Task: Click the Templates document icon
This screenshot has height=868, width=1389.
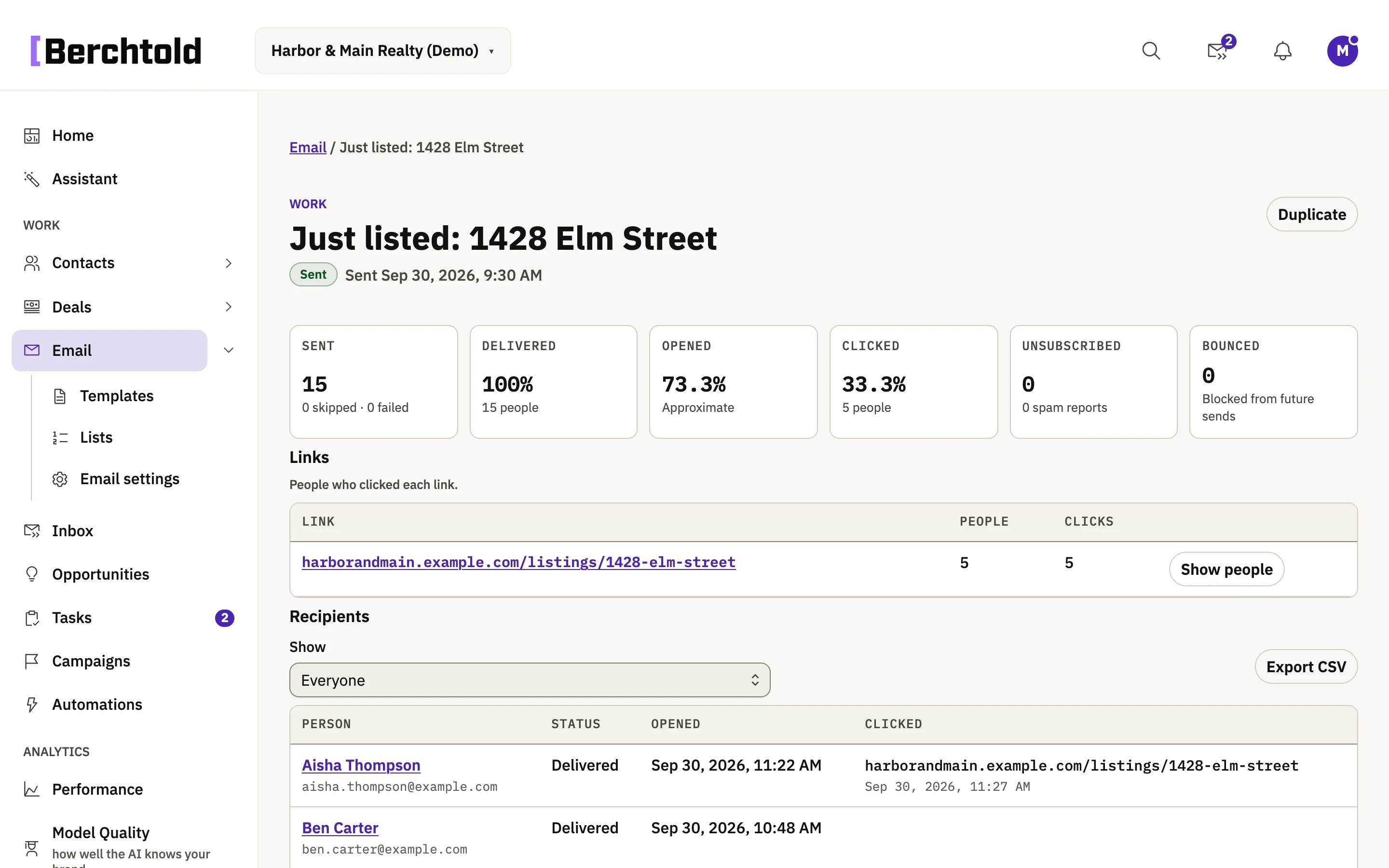Action: coord(60,396)
